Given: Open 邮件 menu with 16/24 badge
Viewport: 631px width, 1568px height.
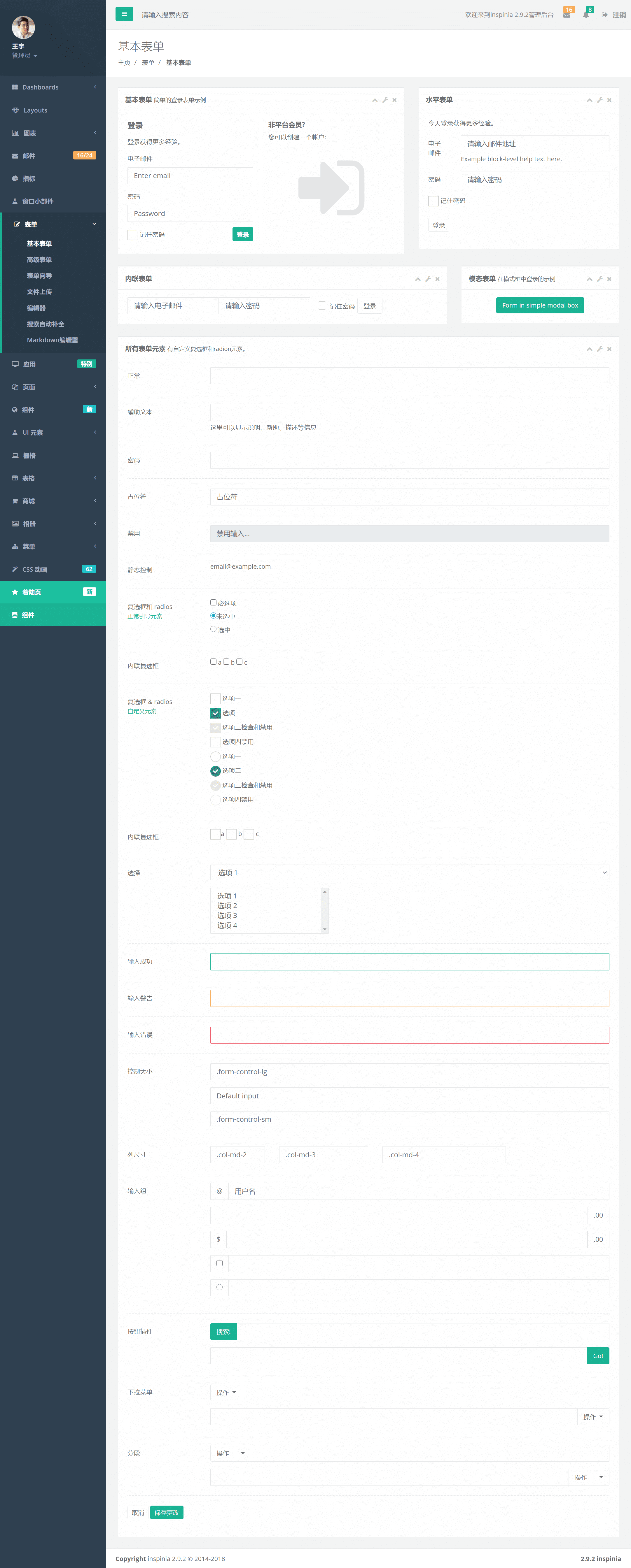Looking at the screenshot, I should pyautogui.click(x=53, y=156).
